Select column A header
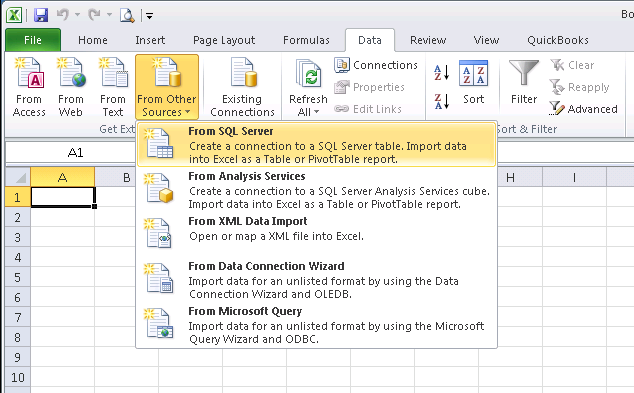The image size is (634, 393). click(x=62, y=177)
